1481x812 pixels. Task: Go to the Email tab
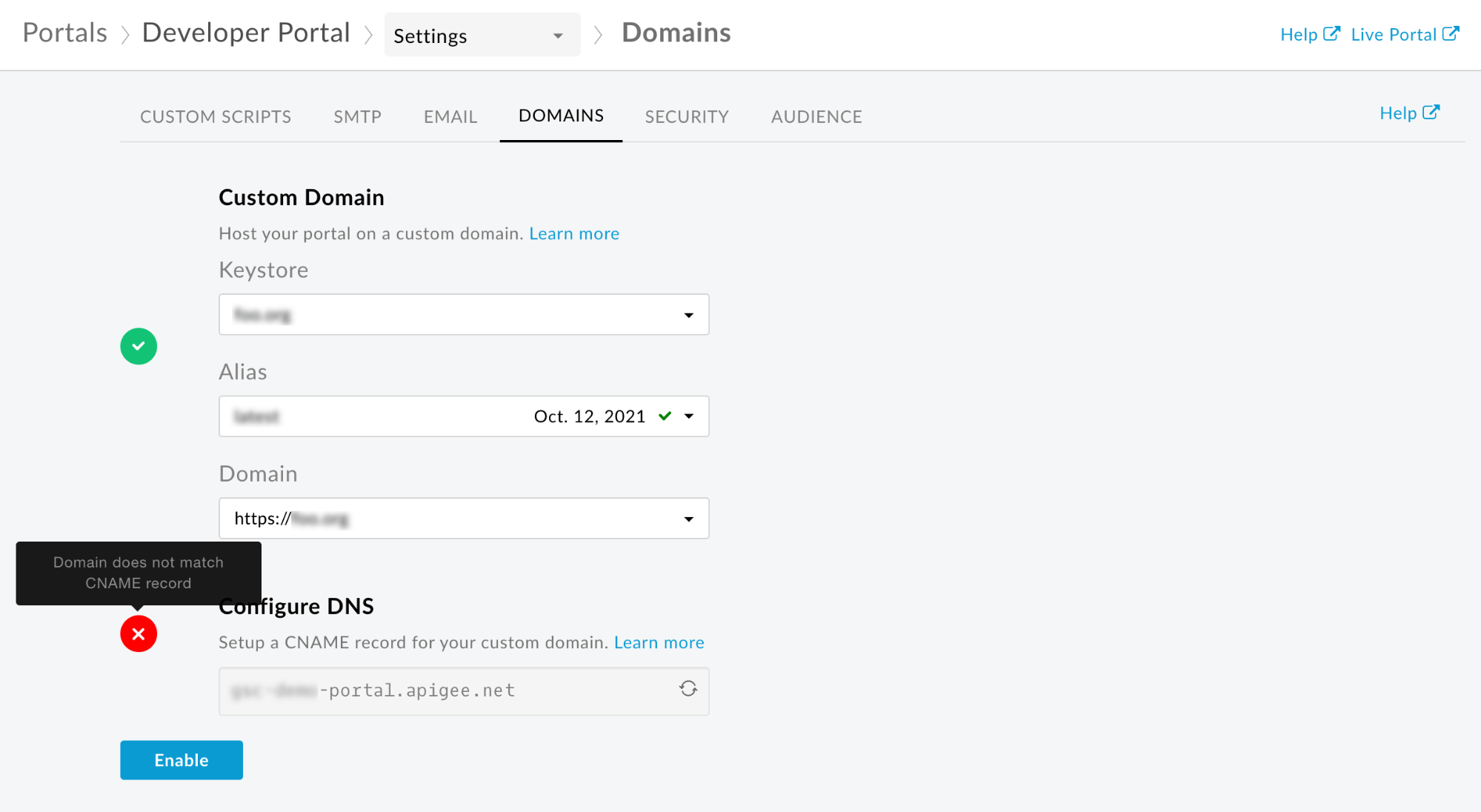pyautogui.click(x=450, y=117)
